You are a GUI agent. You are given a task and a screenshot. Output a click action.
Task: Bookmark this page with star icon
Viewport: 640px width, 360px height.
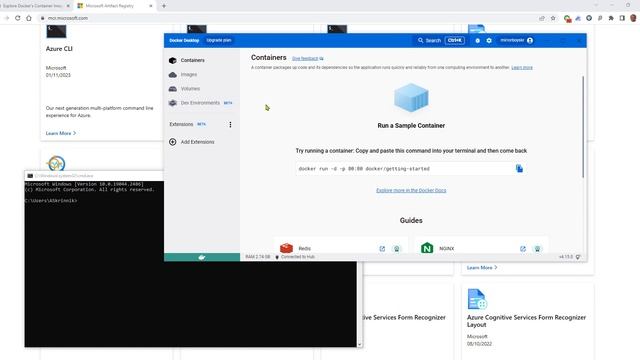553,18
